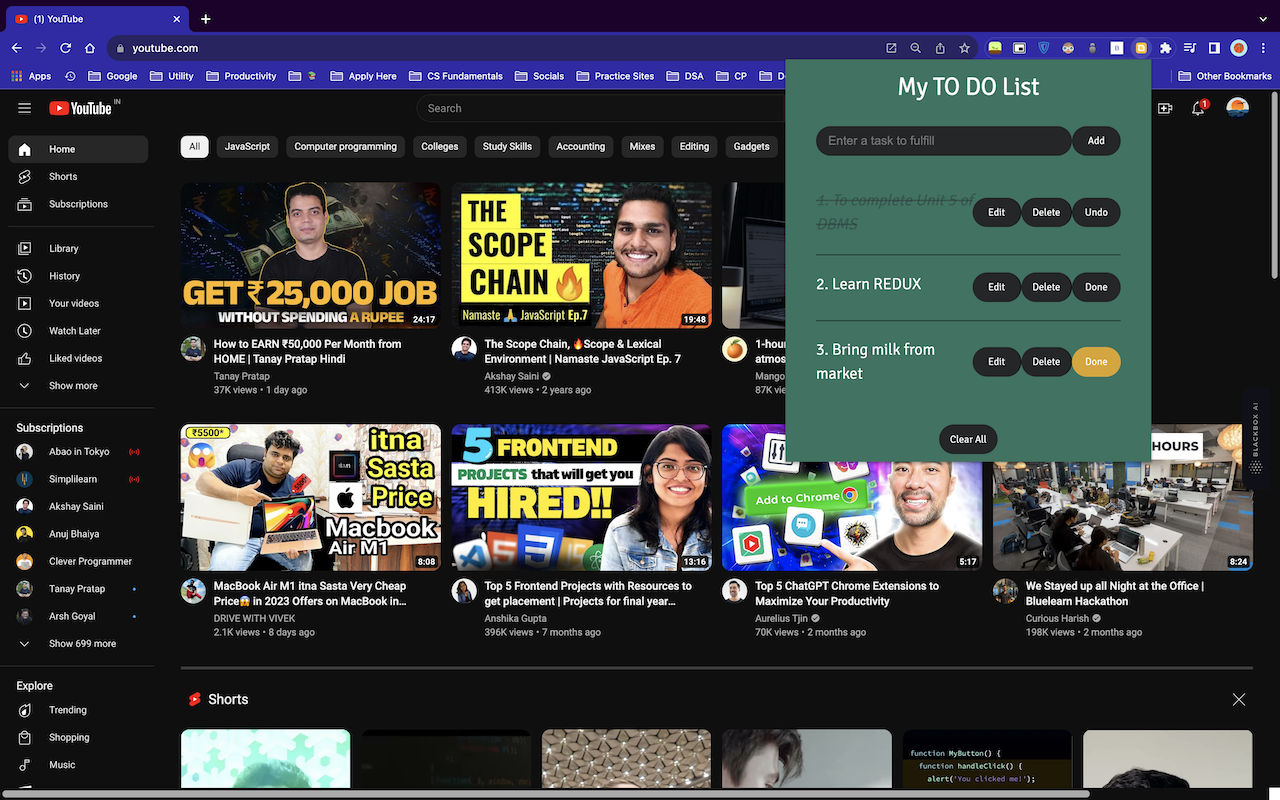Viewport: 1280px width, 800px height.
Task: Click the zoom magnifier icon in the address bar
Action: 915,48
